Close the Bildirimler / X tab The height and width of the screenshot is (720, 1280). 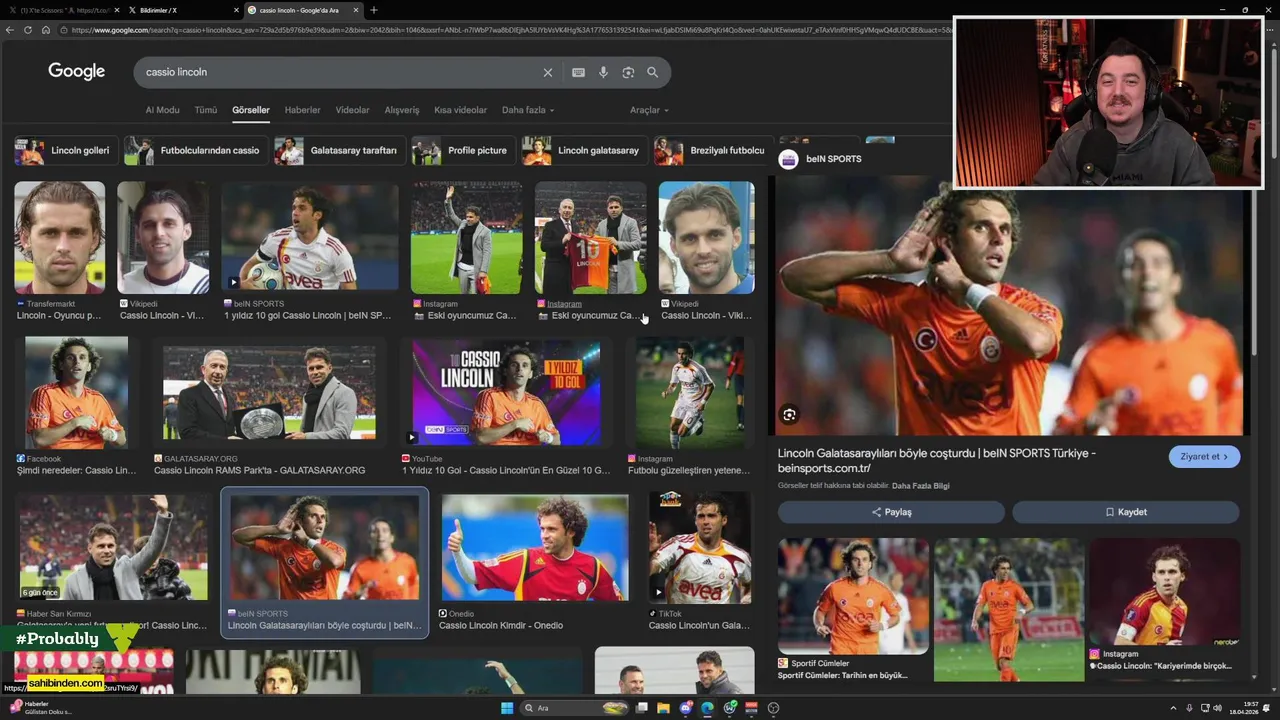pos(237,10)
